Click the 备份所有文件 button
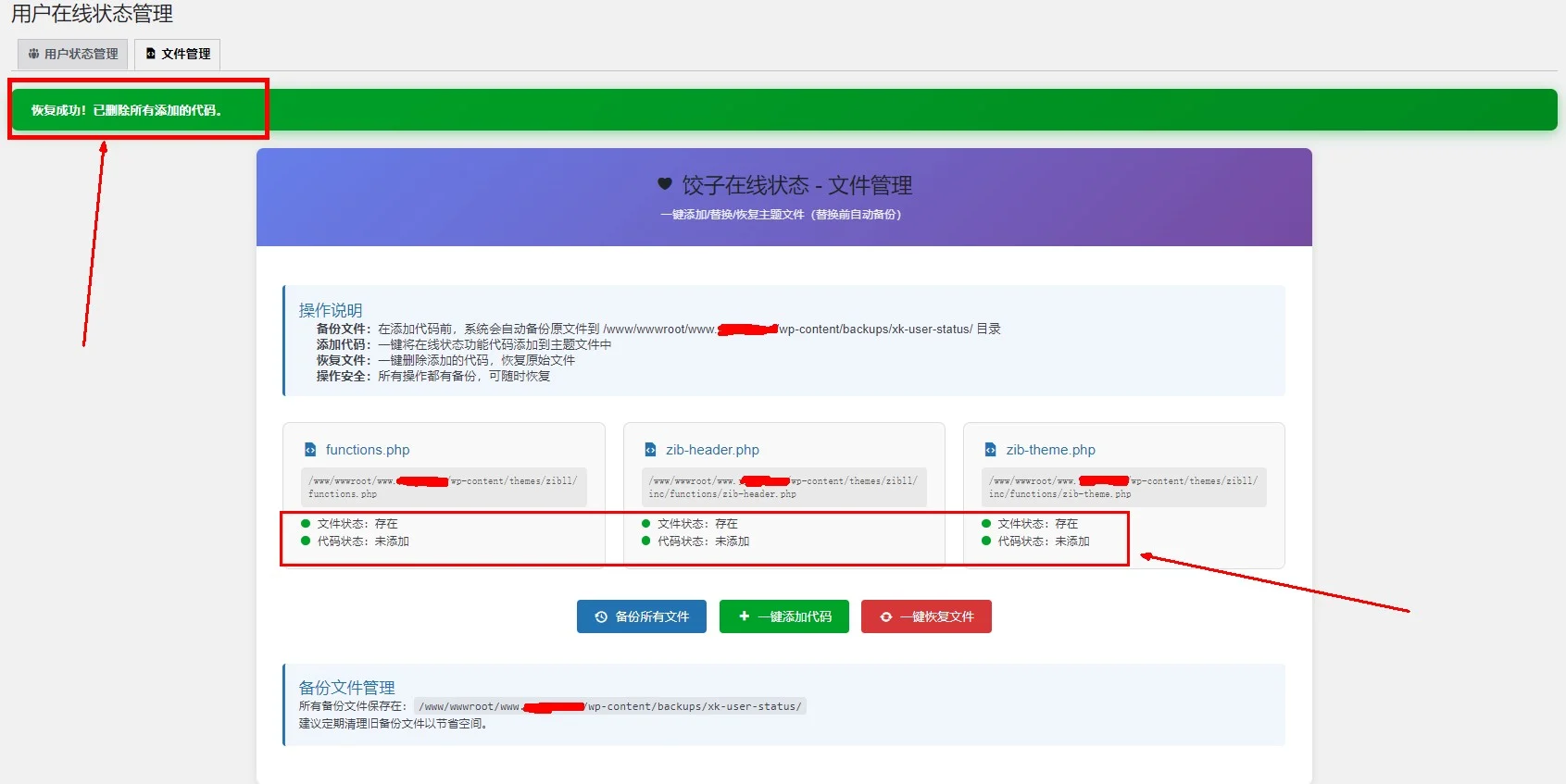This screenshot has width=1566, height=784. pyautogui.click(x=642, y=616)
